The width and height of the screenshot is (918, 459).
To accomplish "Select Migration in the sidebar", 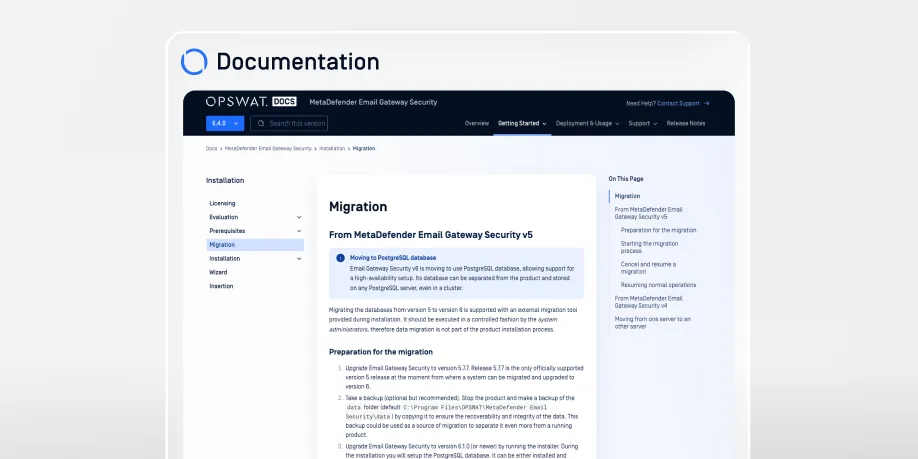I will pyautogui.click(x=255, y=245).
